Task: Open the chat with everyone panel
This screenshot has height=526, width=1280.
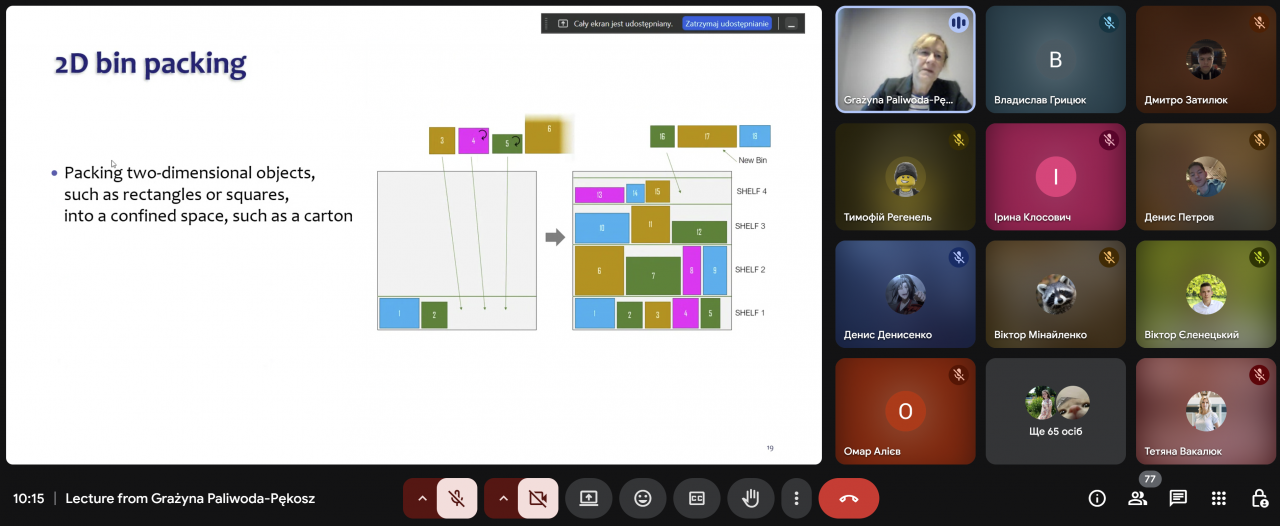Action: [x=1178, y=498]
